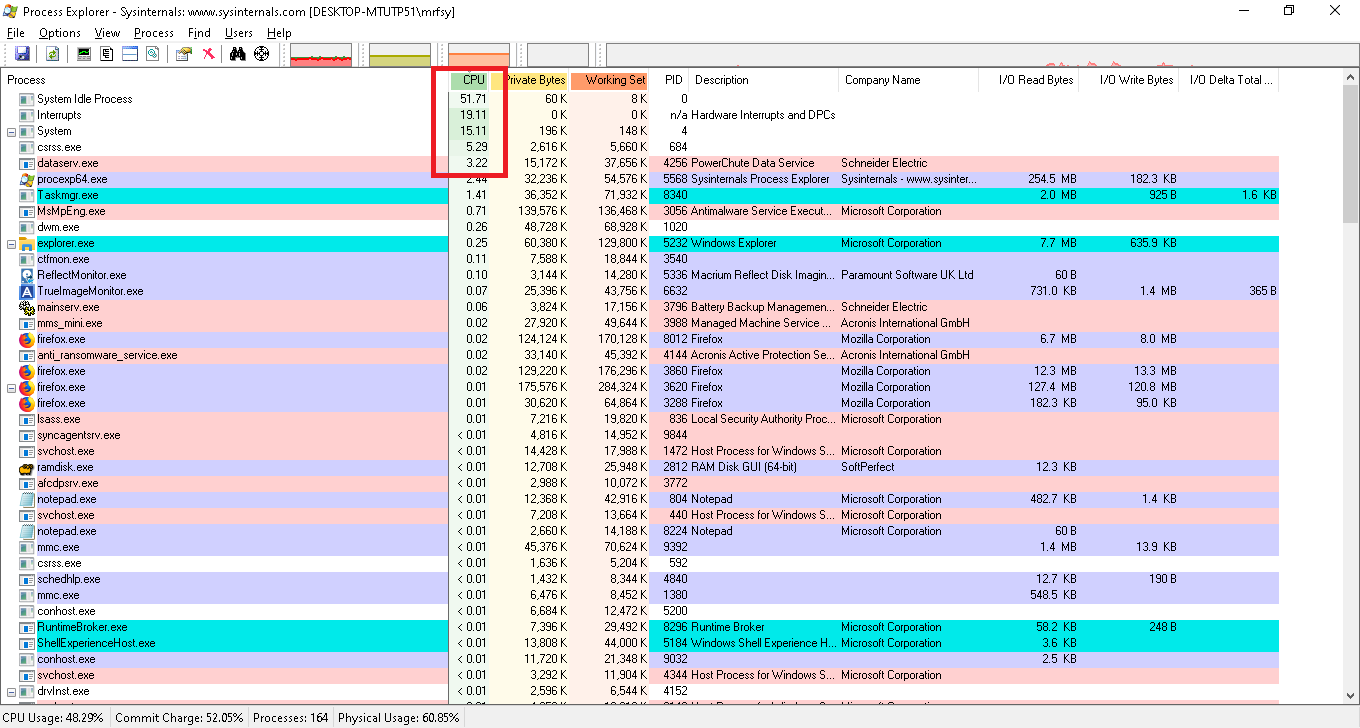Click the Find Window's Process crosshair icon
The width and height of the screenshot is (1360, 728).
click(262, 53)
